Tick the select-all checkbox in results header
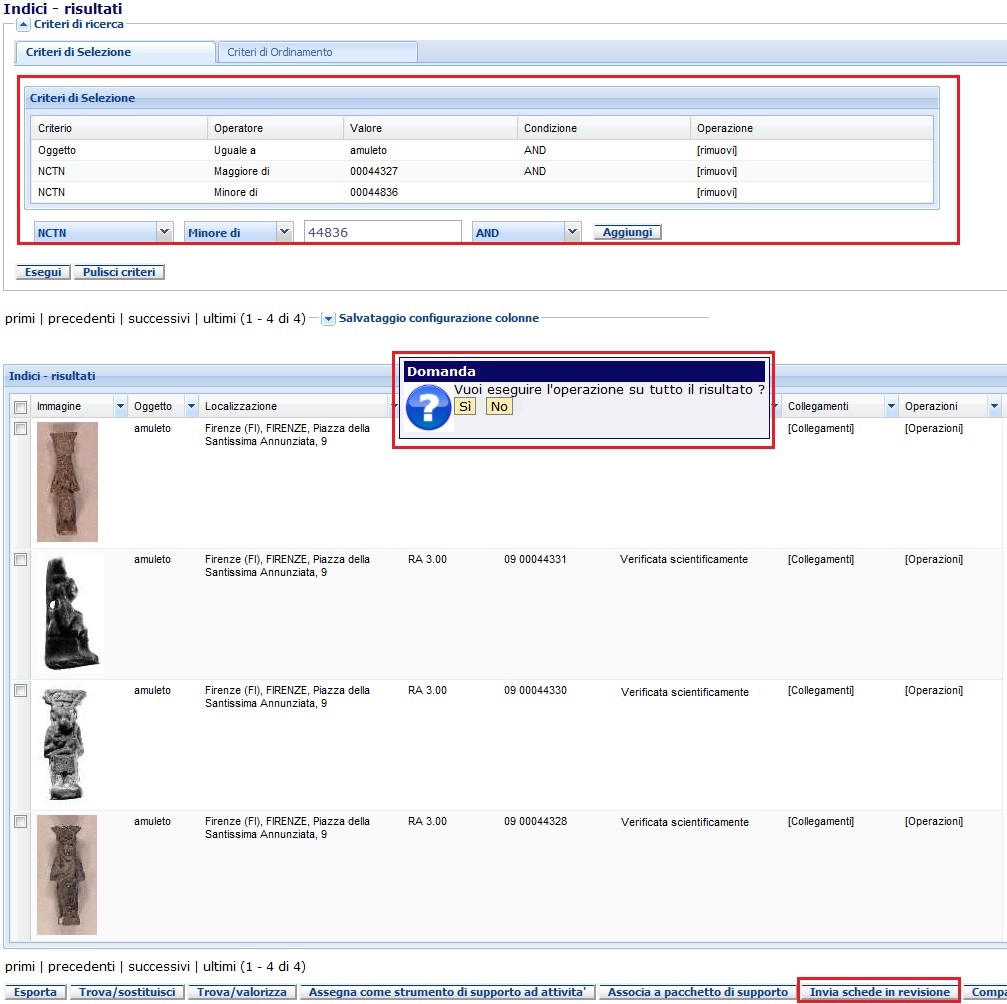 tap(20, 407)
